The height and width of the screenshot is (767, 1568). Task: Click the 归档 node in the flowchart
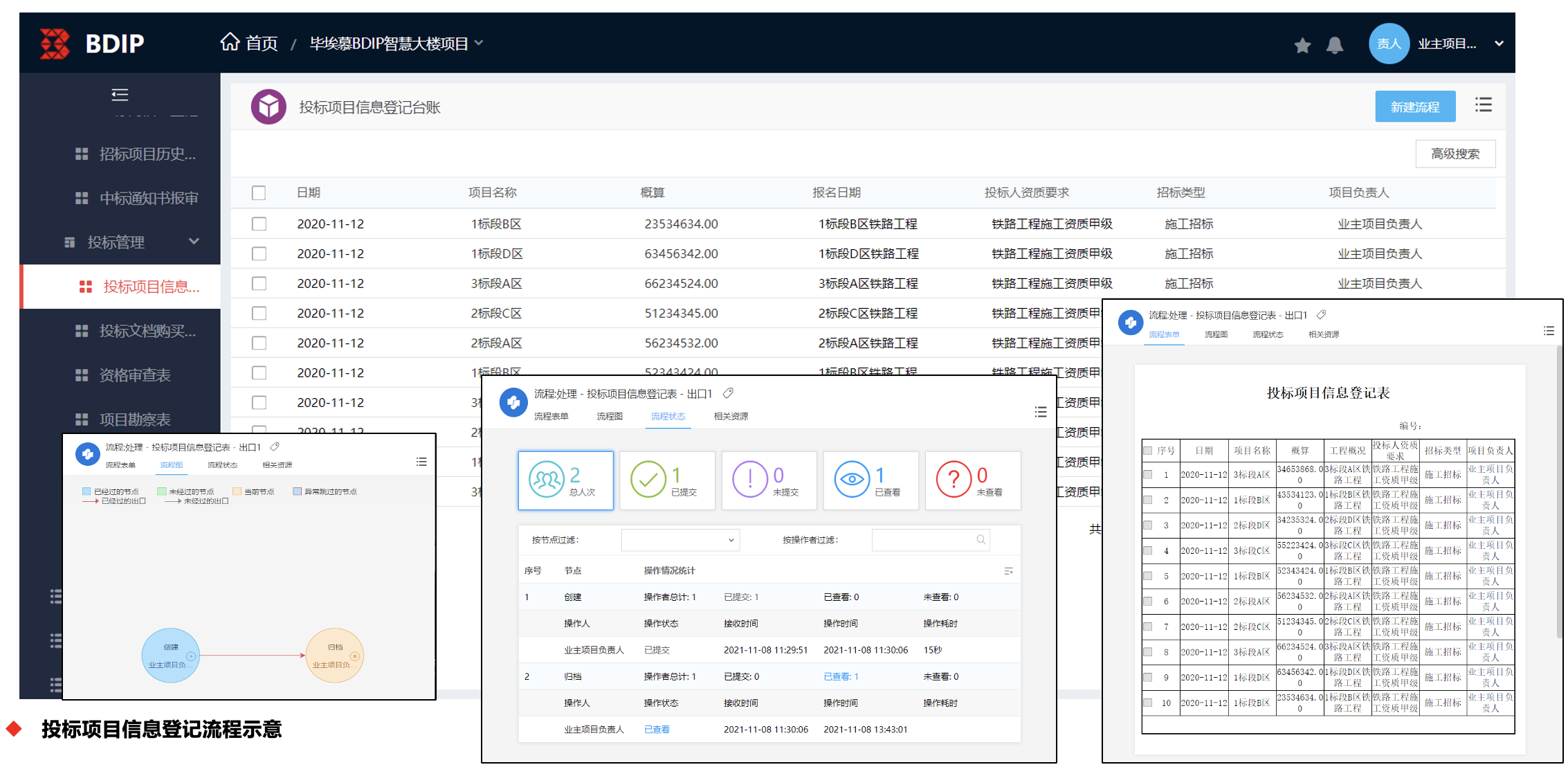click(335, 656)
